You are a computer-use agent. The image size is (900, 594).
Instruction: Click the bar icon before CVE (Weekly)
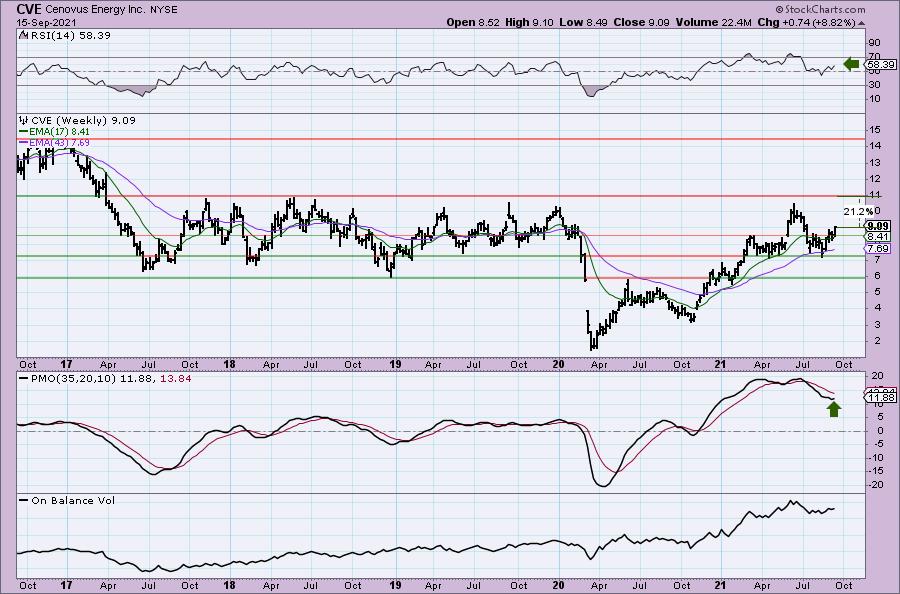(24, 120)
